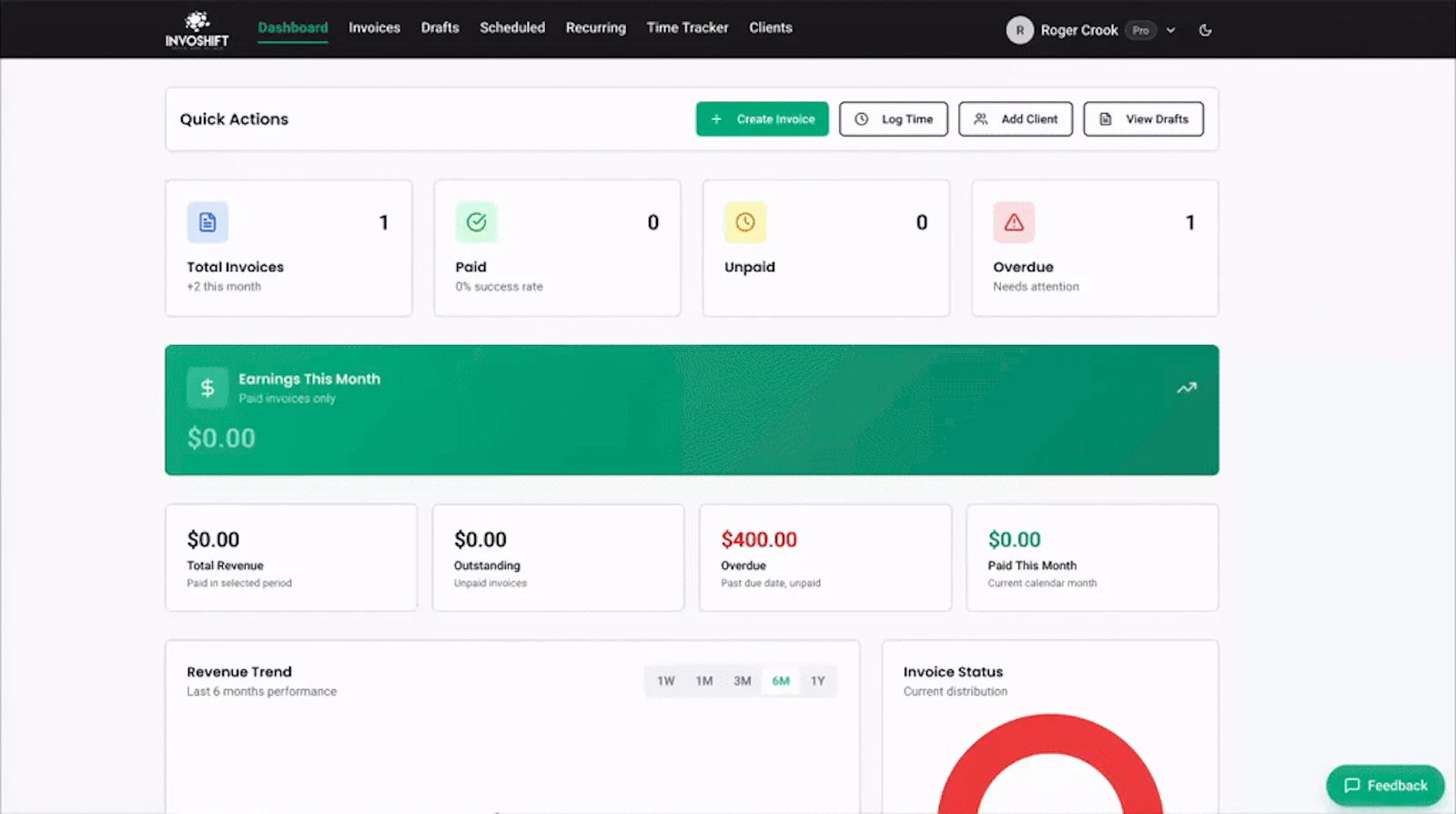1456x814 pixels.
Task: Click the trending-up arrow icon
Action: tap(1187, 388)
